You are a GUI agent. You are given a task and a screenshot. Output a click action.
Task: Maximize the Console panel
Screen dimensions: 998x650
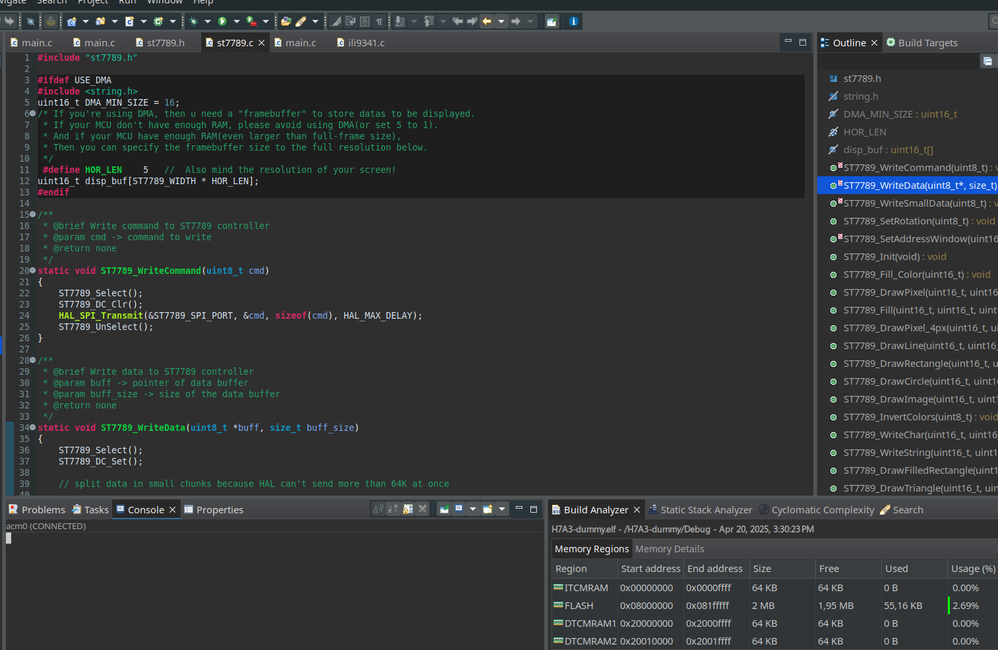tap(534, 509)
